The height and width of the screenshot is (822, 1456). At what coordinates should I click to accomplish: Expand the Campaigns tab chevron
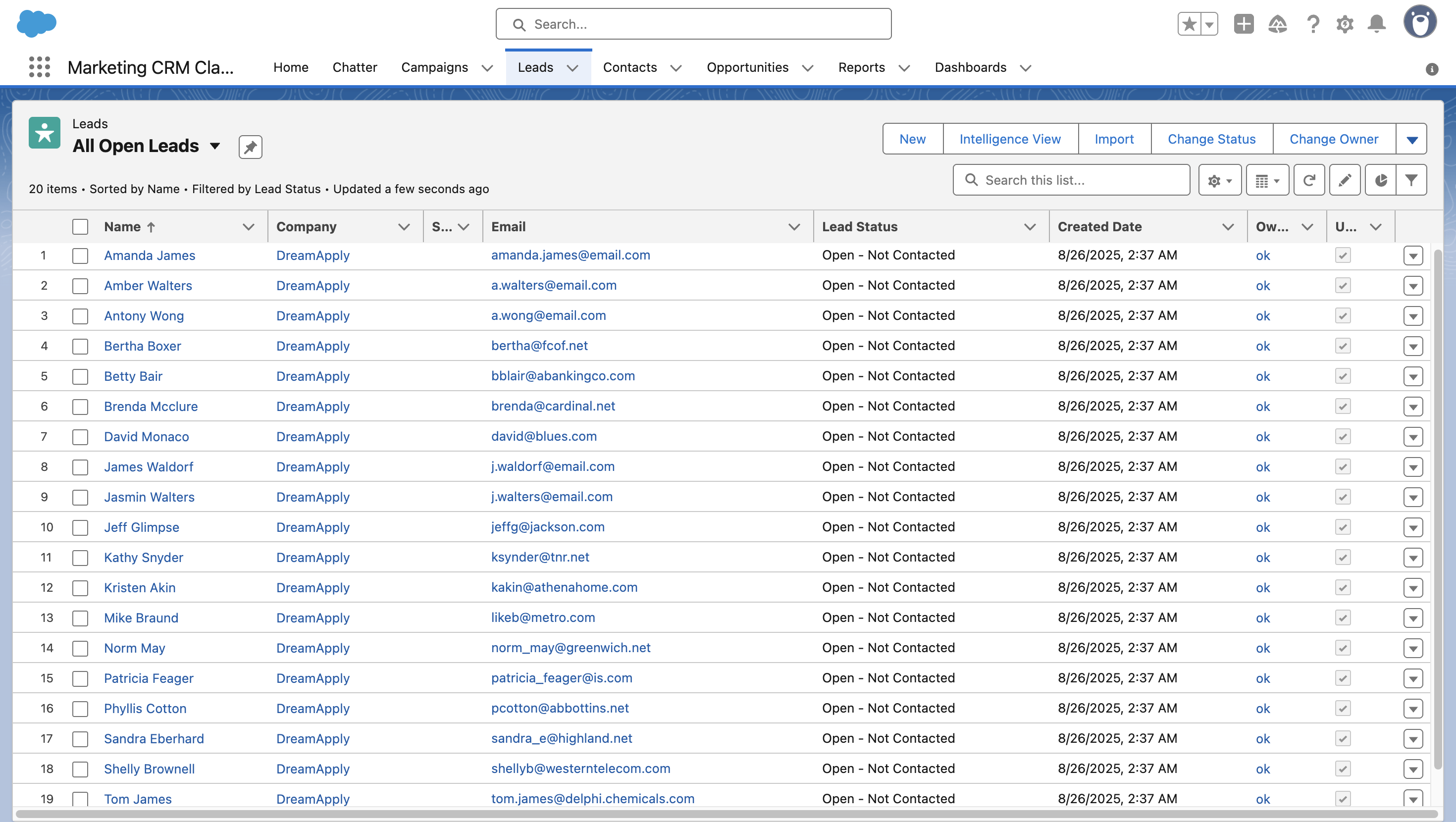click(487, 68)
